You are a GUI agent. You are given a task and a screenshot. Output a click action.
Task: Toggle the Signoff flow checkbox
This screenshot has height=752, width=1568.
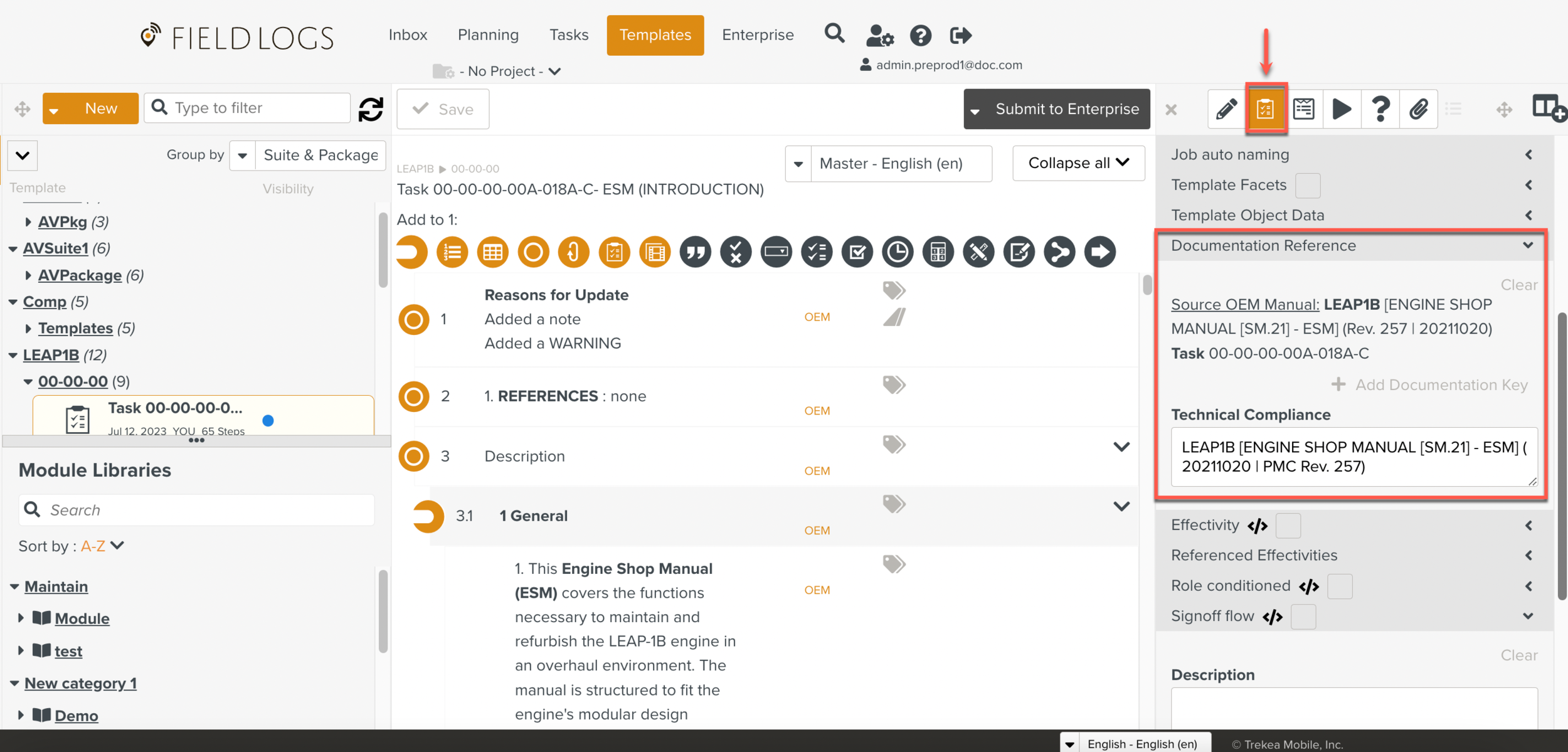pyautogui.click(x=1303, y=617)
